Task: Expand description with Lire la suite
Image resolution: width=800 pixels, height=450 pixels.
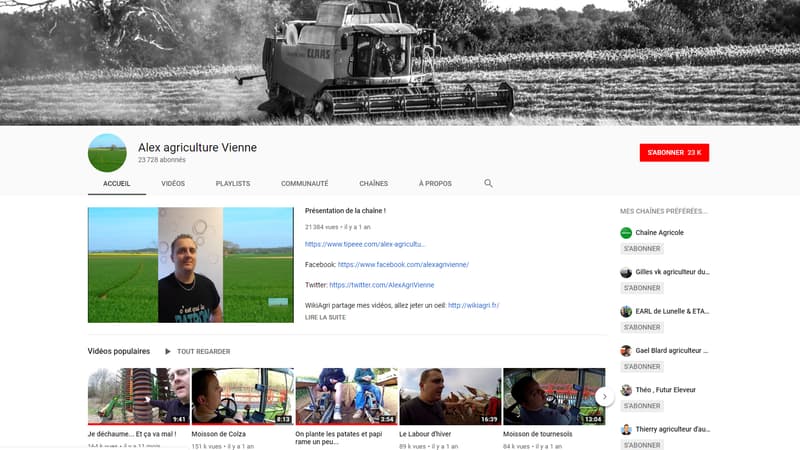Action: point(325,317)
